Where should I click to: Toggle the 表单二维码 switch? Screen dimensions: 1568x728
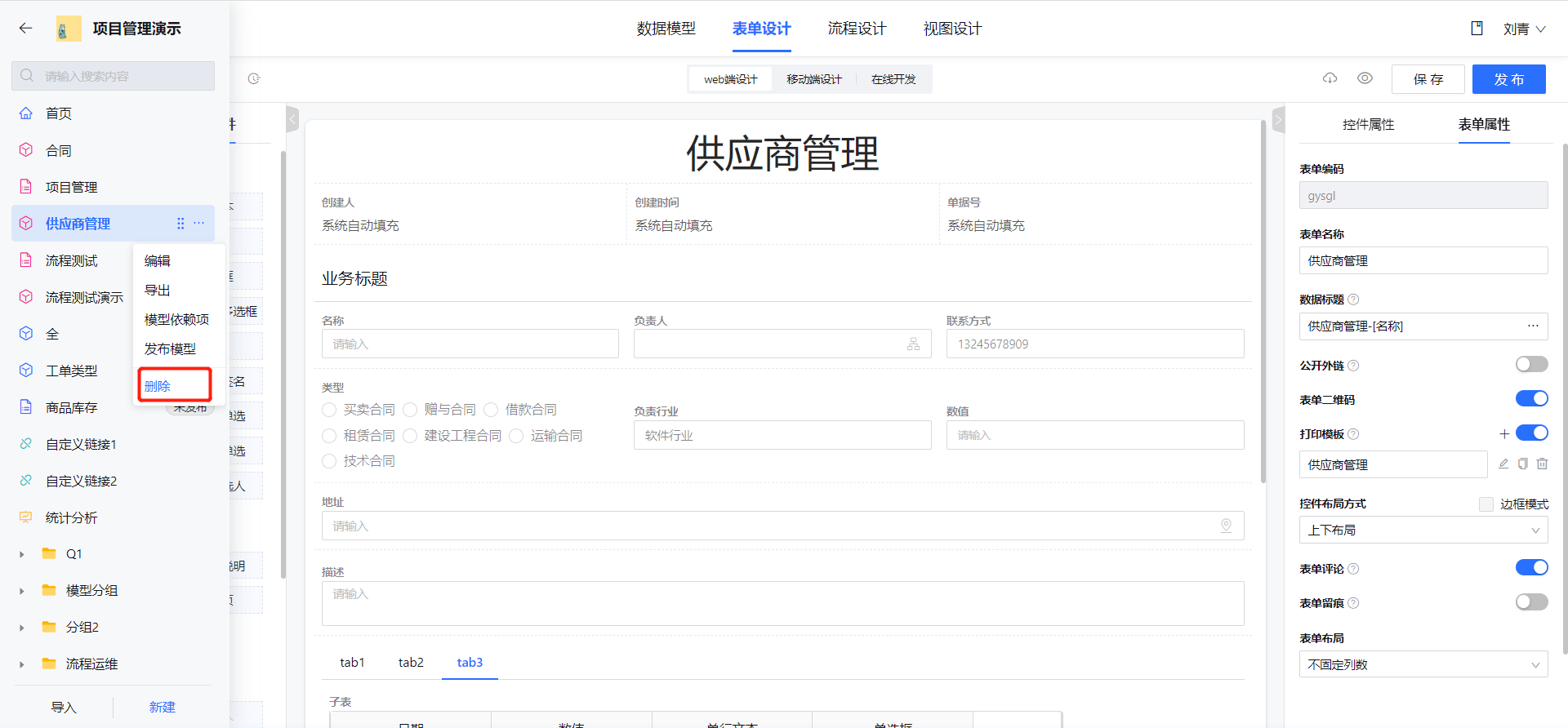click(1531, 398)
